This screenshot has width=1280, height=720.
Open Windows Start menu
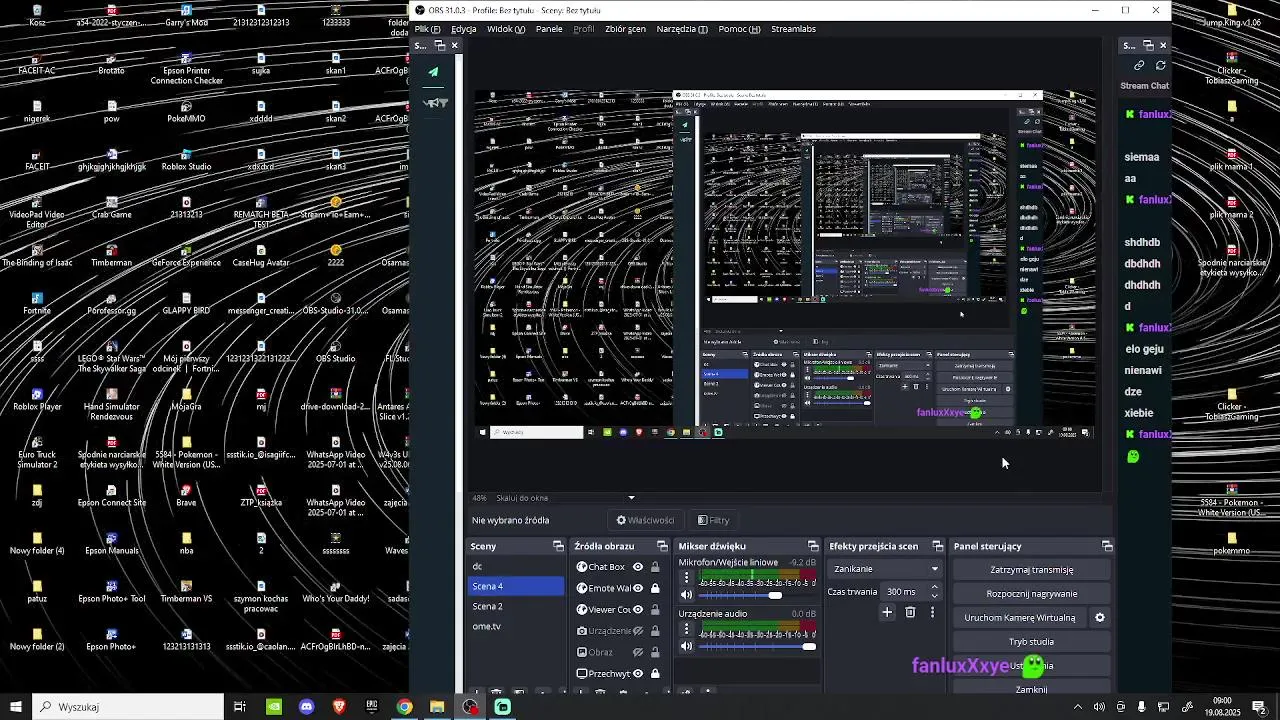[15, 707]
